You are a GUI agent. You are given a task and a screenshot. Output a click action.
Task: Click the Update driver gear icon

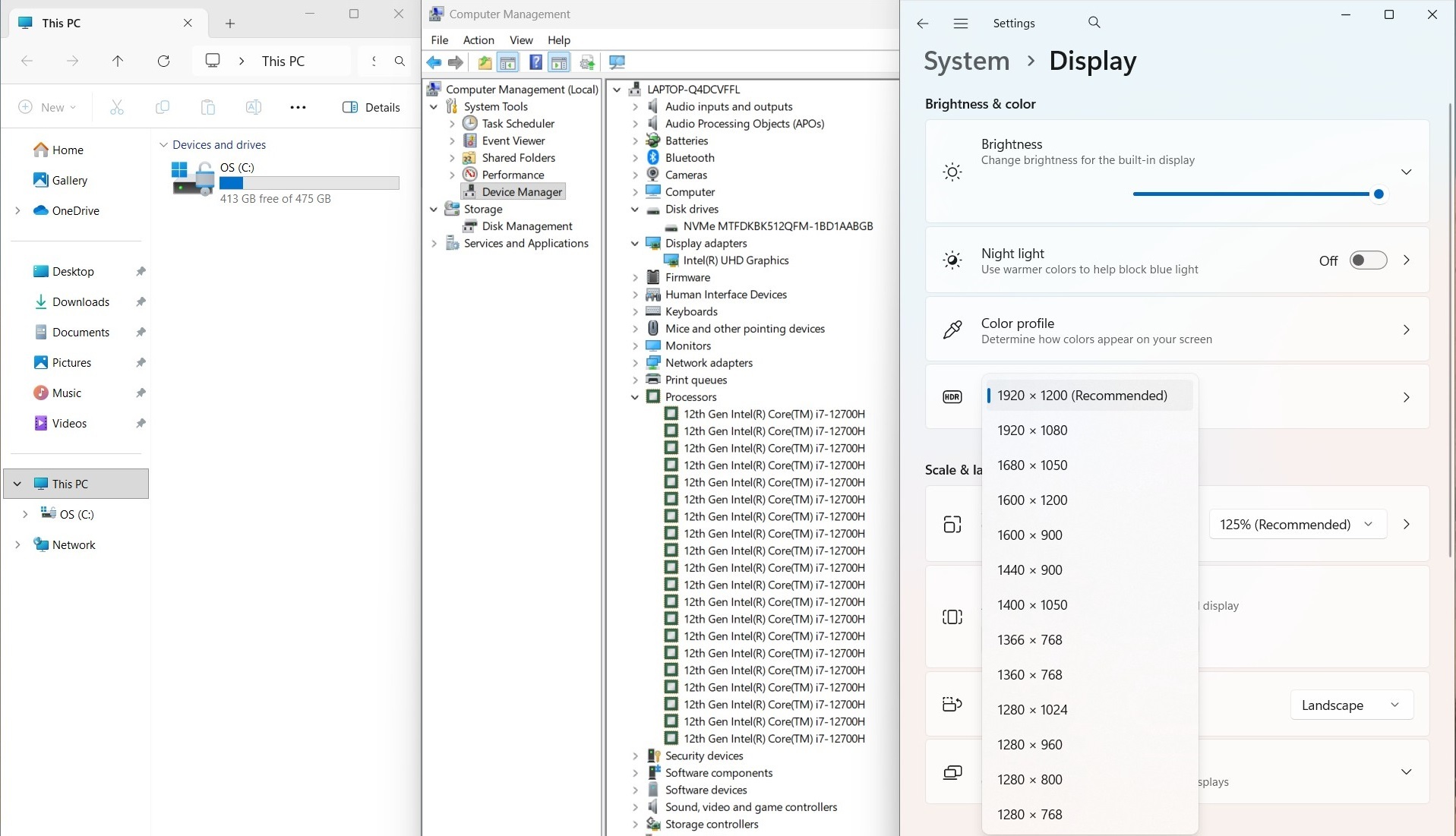[587, 62]
